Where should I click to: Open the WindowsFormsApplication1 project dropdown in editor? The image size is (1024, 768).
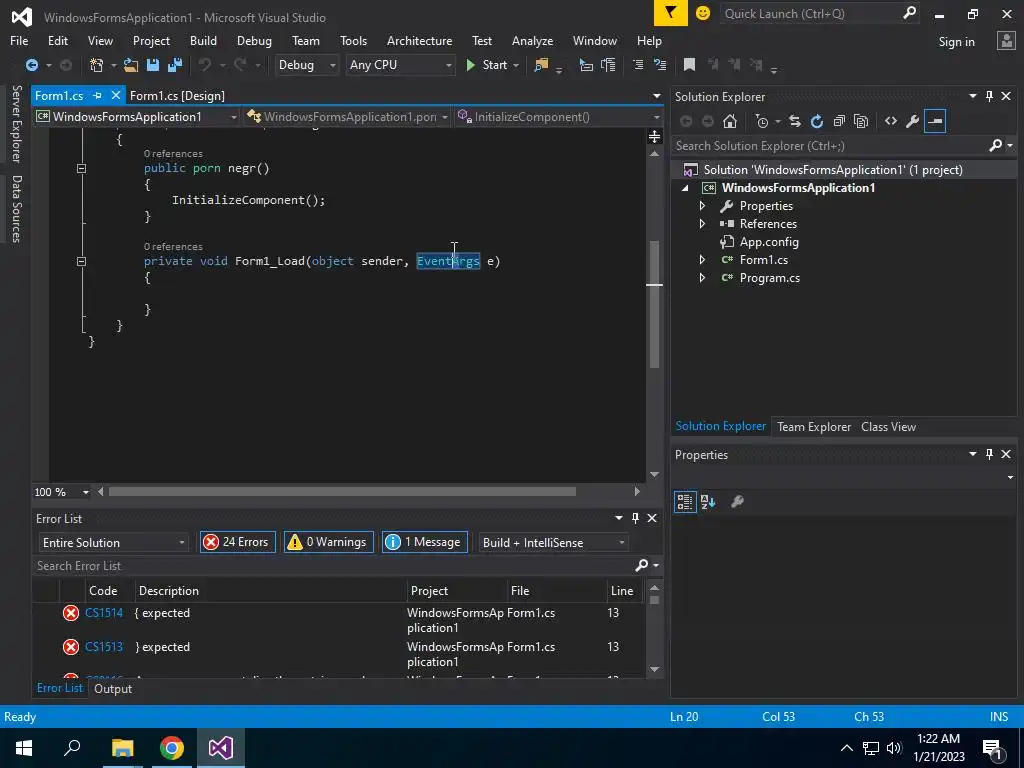point(136,117)
